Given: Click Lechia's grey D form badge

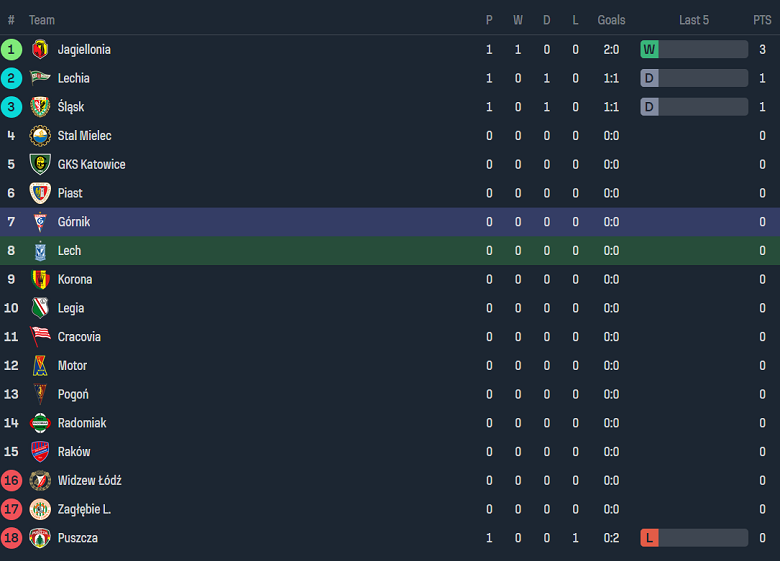Looking at the screenshot, I should click(x=650, y=78).
